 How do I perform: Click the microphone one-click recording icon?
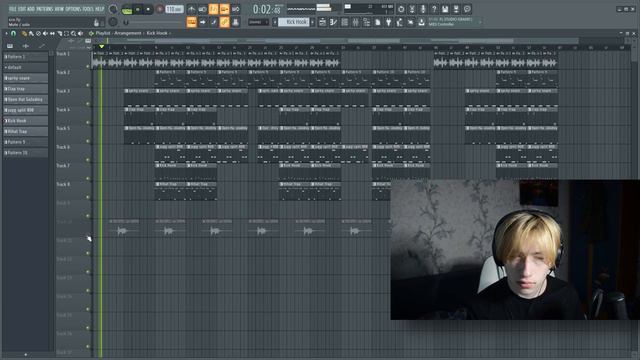[x=423, y=9]
